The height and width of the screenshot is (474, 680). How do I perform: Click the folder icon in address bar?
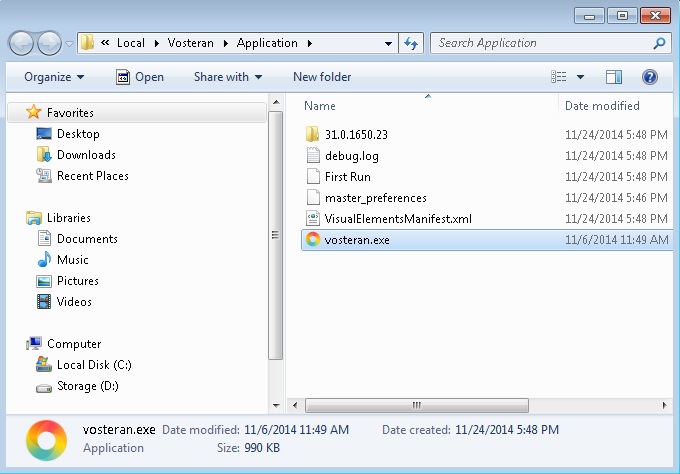pos(87,42)
